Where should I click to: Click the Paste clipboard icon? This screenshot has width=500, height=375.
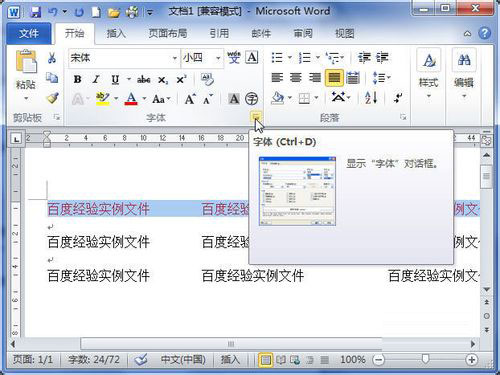[26, 62]
